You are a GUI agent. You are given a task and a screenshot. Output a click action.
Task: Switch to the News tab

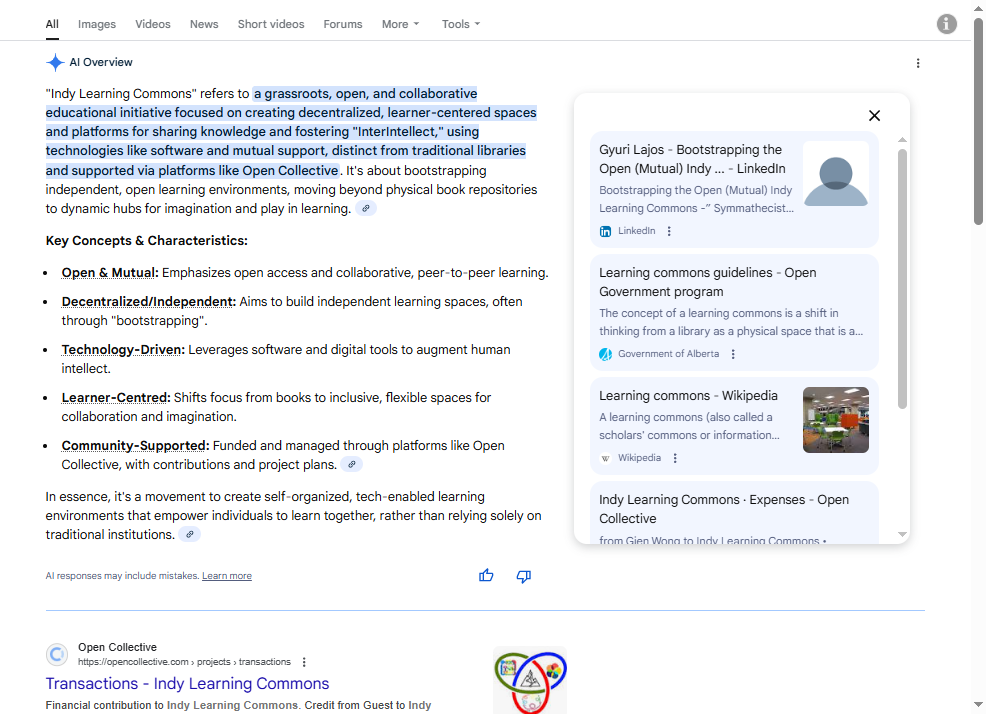204,24
